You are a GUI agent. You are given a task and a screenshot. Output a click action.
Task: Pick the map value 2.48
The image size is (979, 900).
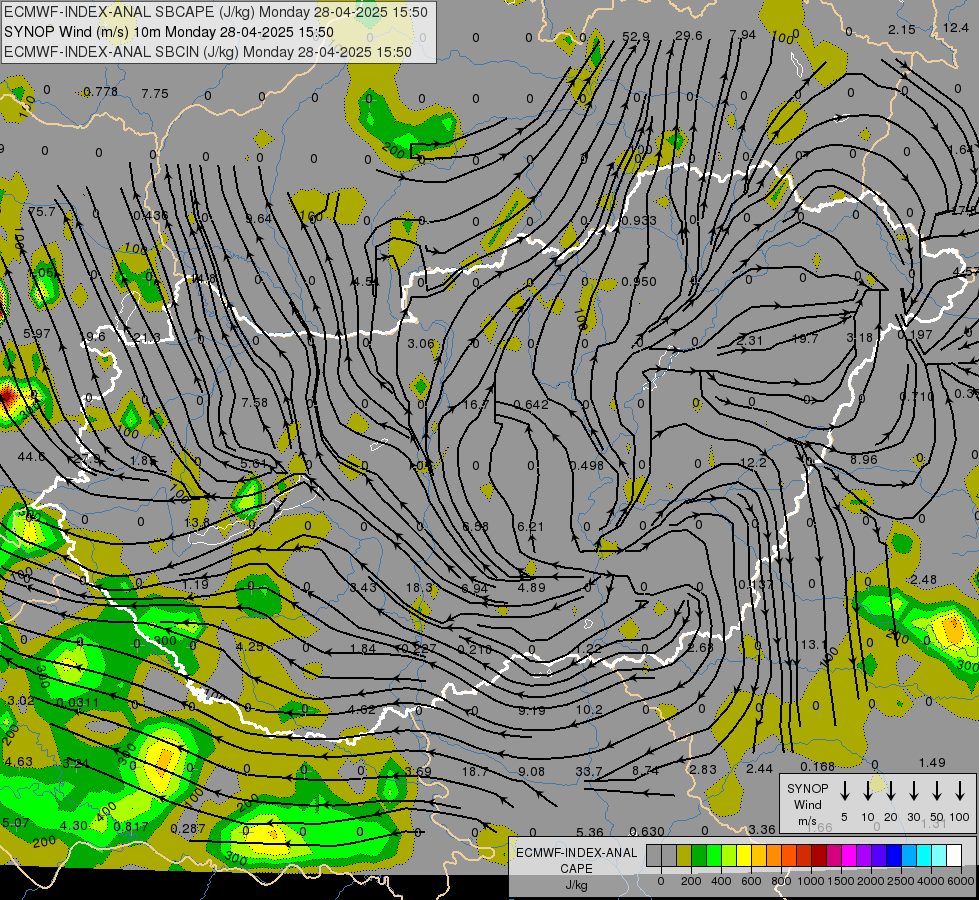[923, 580]
